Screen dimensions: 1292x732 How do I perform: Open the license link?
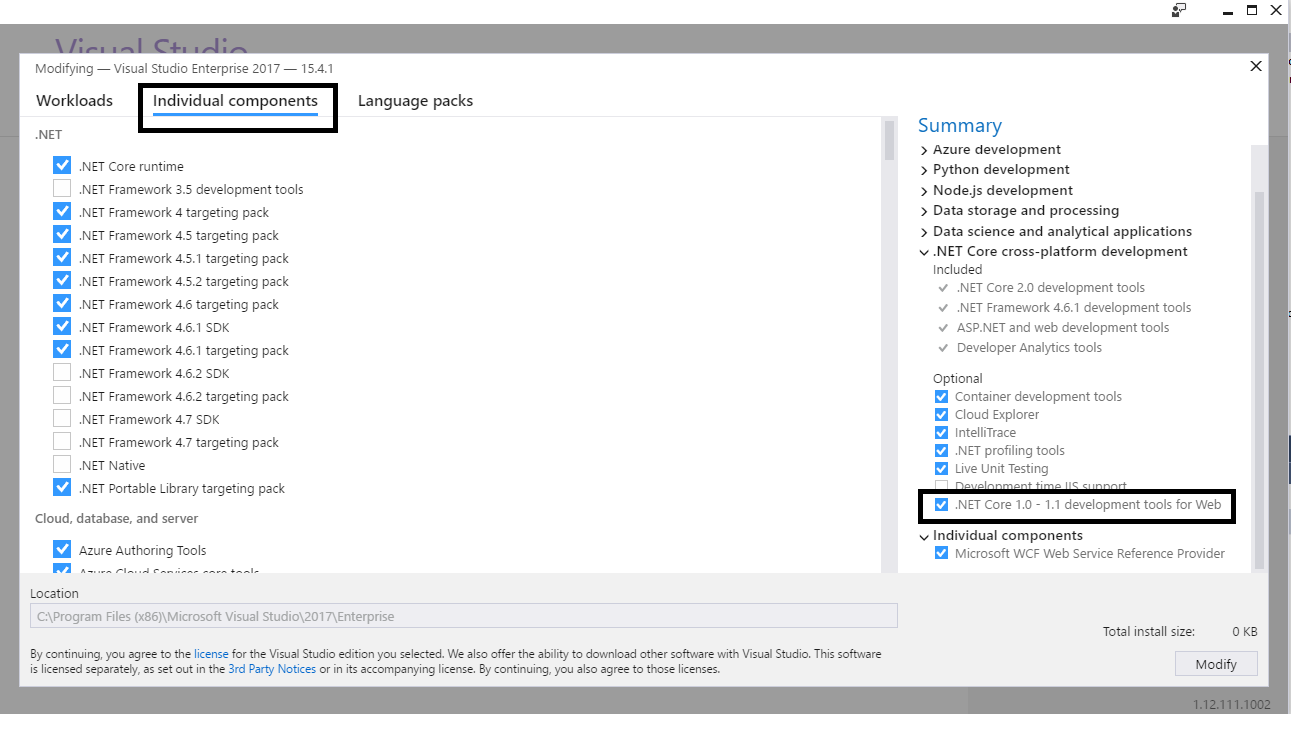tap(211, 654)
